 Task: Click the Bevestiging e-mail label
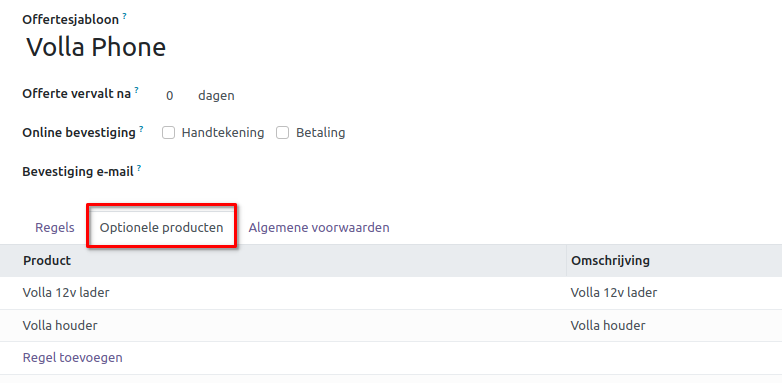click(78, 172)
